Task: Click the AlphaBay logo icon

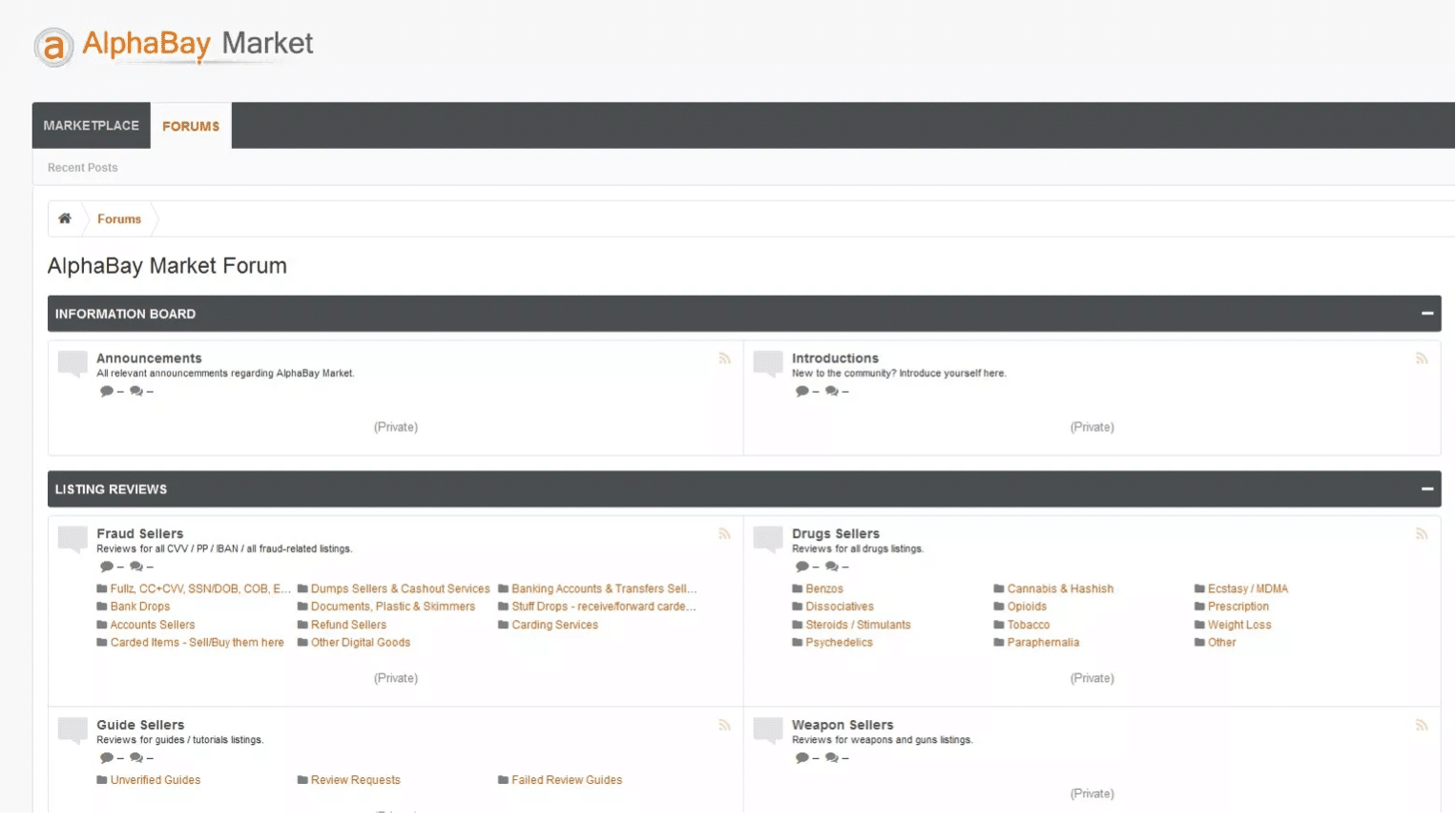Action: tap(53, 46)
